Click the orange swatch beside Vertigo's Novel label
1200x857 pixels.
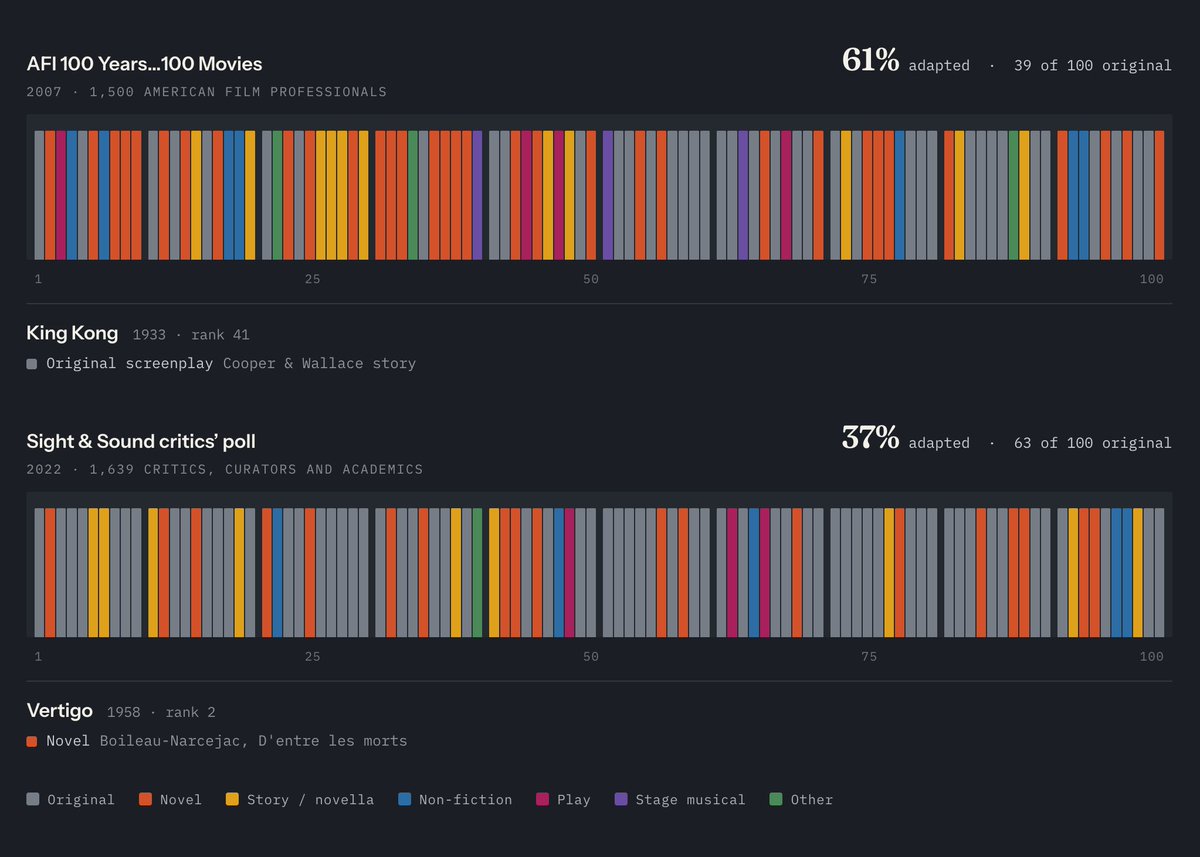[x=32, y=741]
